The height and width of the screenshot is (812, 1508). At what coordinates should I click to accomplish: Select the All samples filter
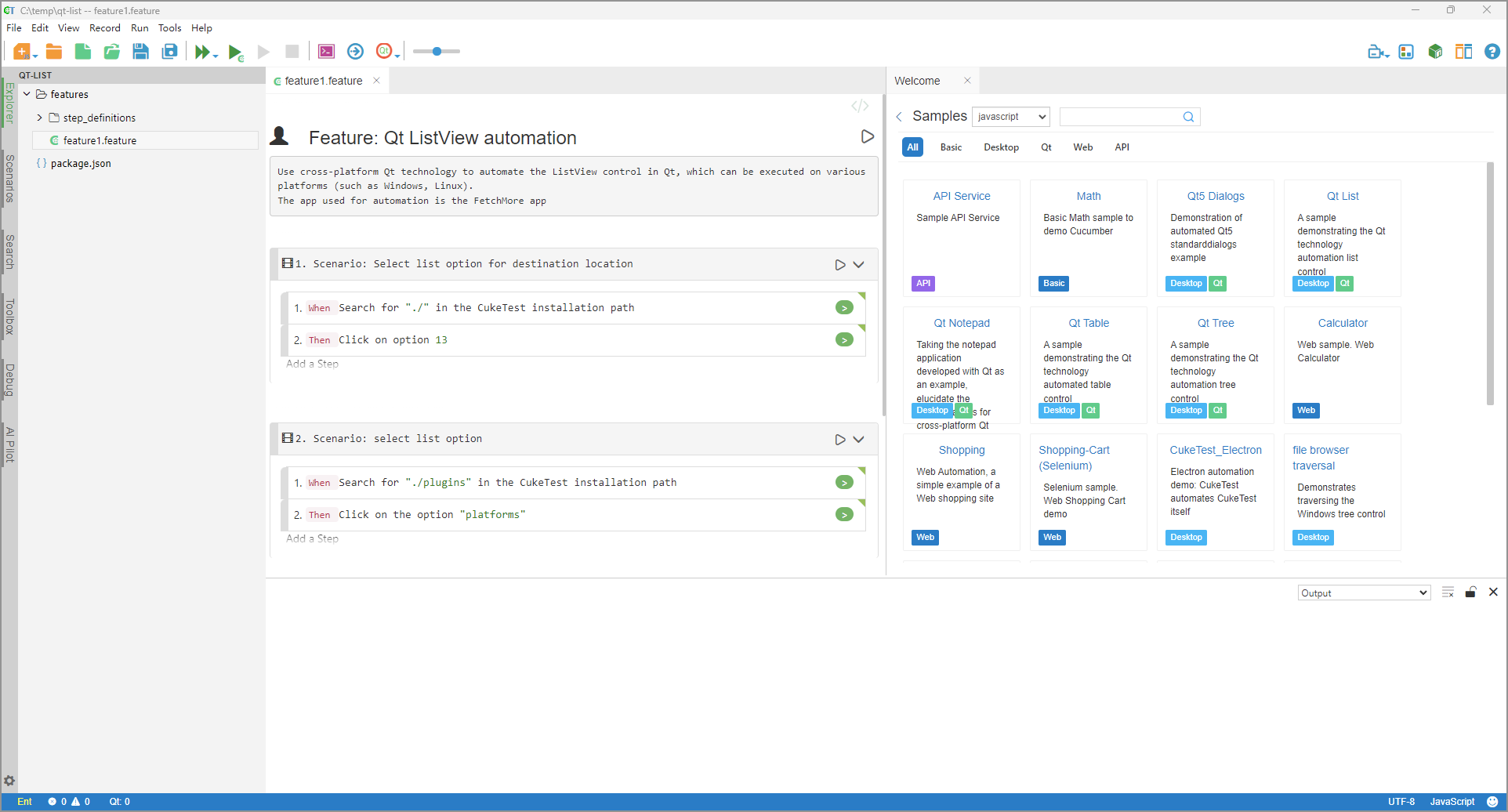coord(912,147)
